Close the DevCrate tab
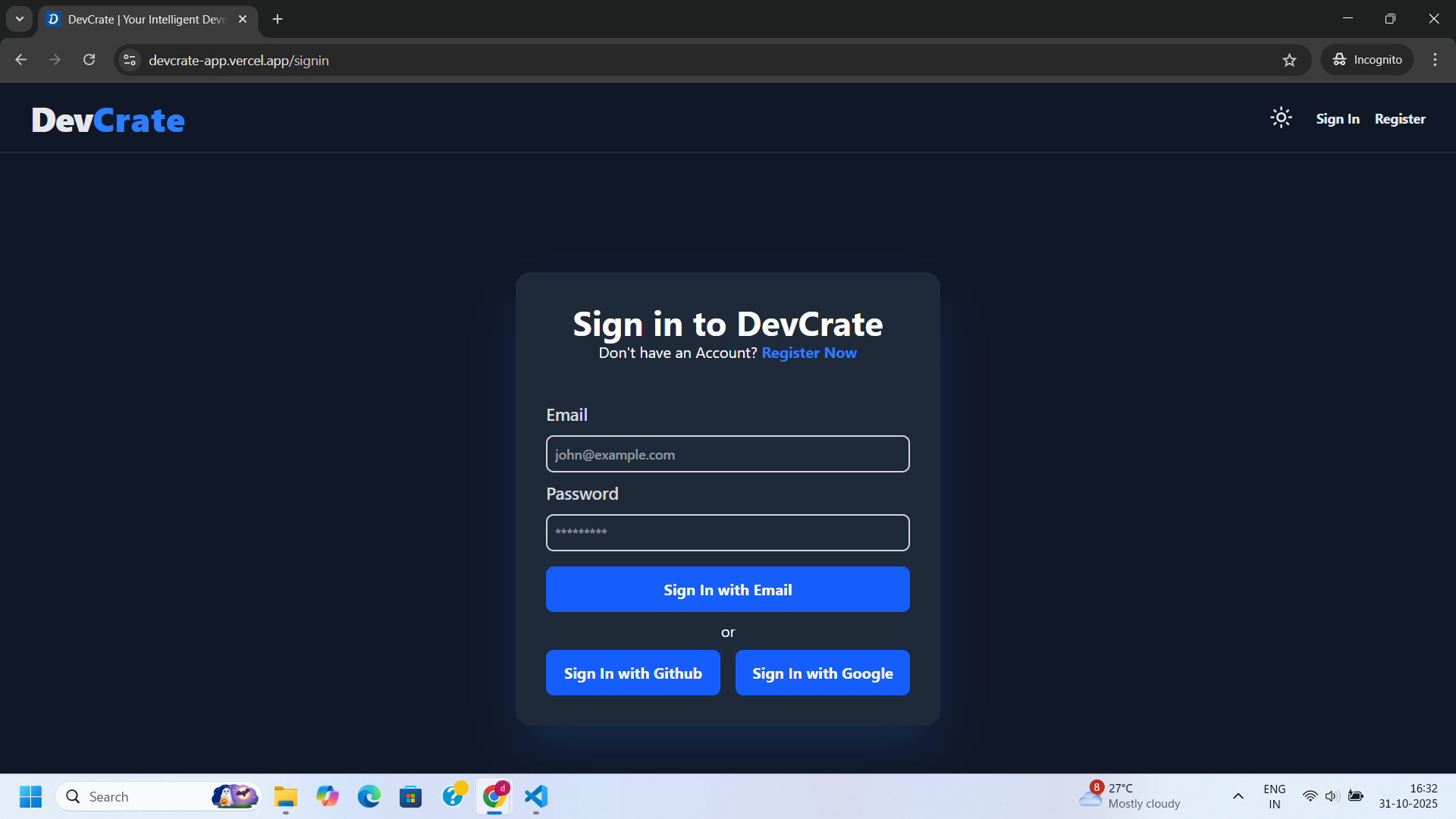The width and height of the screenshot is (1456, 819). tap(243, 19)
